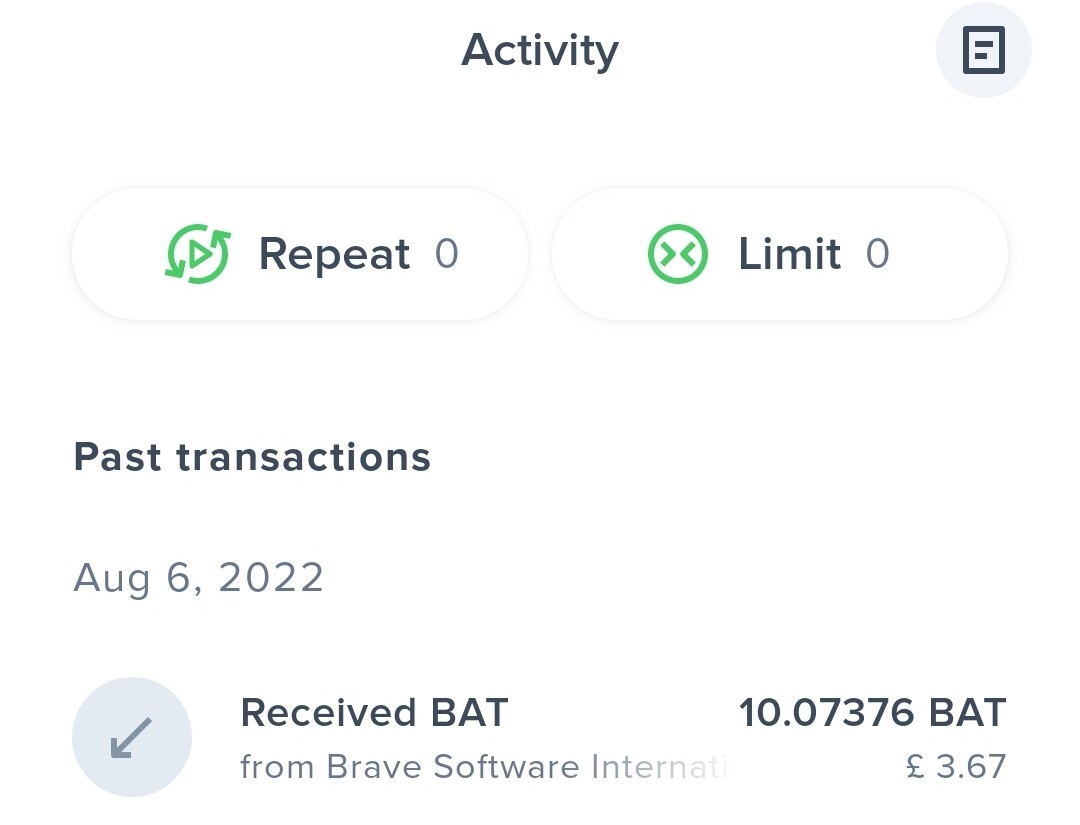Open the Received BAT transaction
Screen dimensions: 1080x825
click(540, 738)
